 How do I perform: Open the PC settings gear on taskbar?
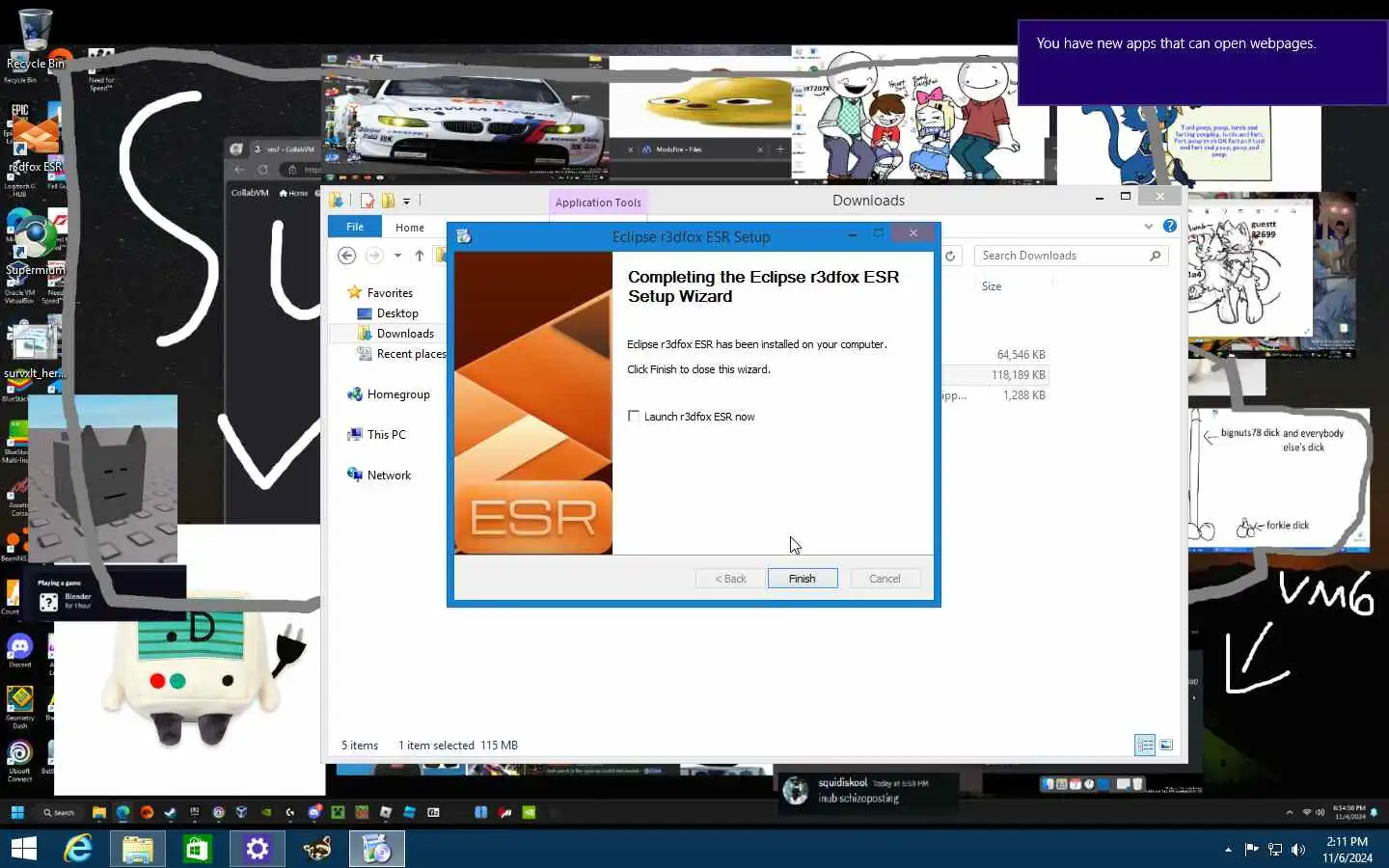pos(257,849)
